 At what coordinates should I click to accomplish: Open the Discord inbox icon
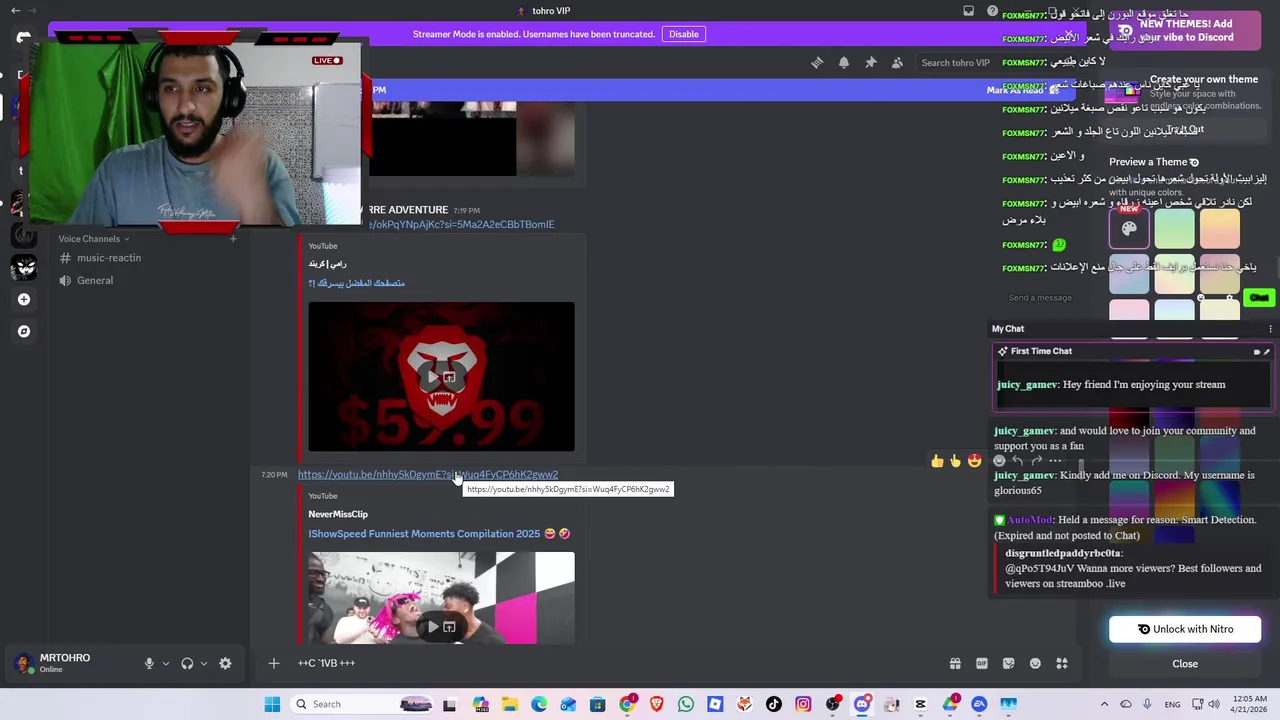pyautogui.click(x=968, y=11)
